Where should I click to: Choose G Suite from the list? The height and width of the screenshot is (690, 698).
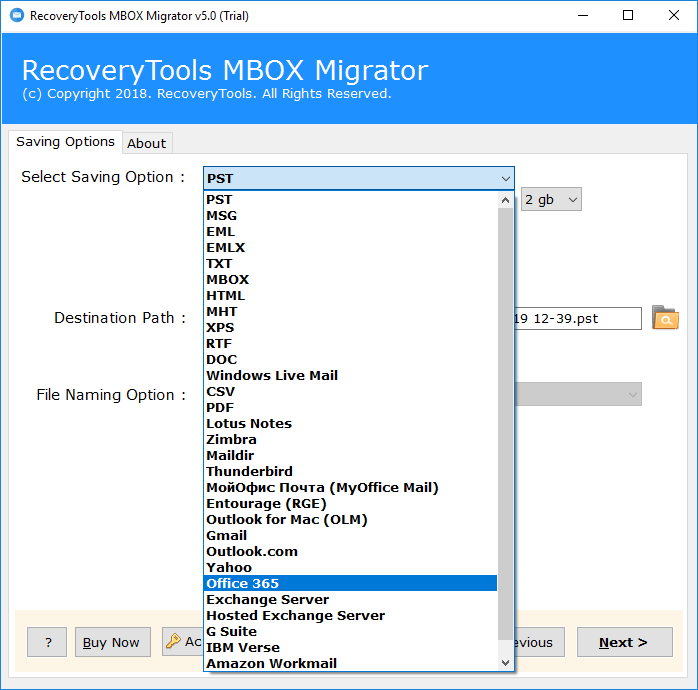(350, 632)
